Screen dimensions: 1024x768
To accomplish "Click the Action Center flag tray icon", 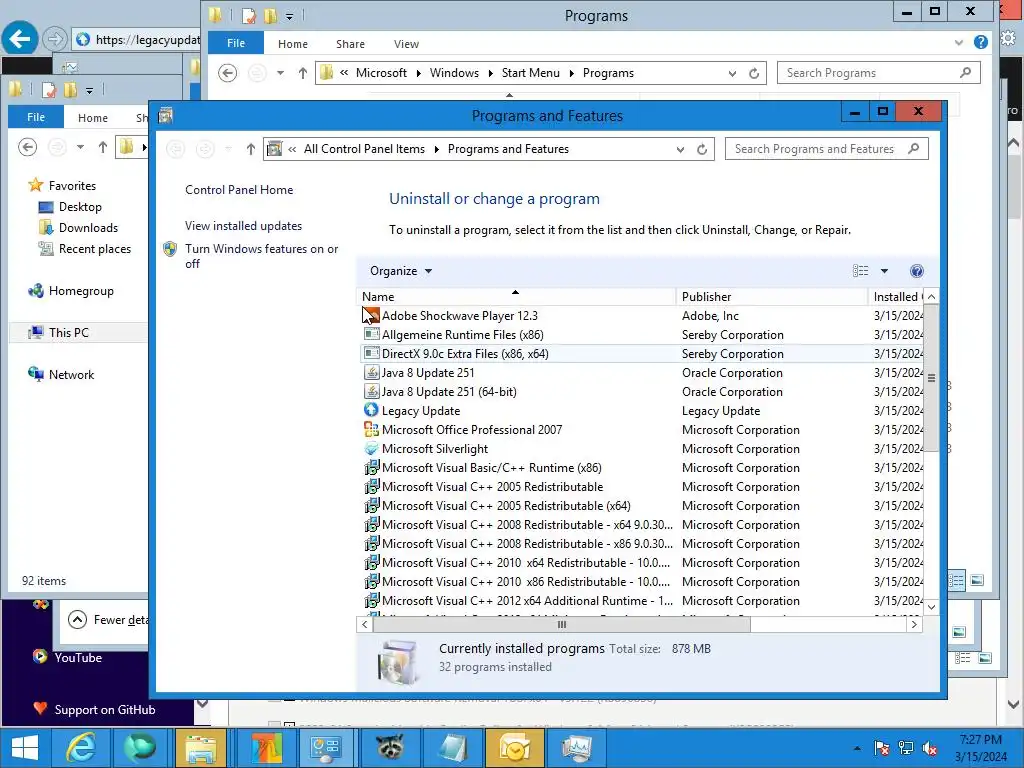I will coord(882,748).
